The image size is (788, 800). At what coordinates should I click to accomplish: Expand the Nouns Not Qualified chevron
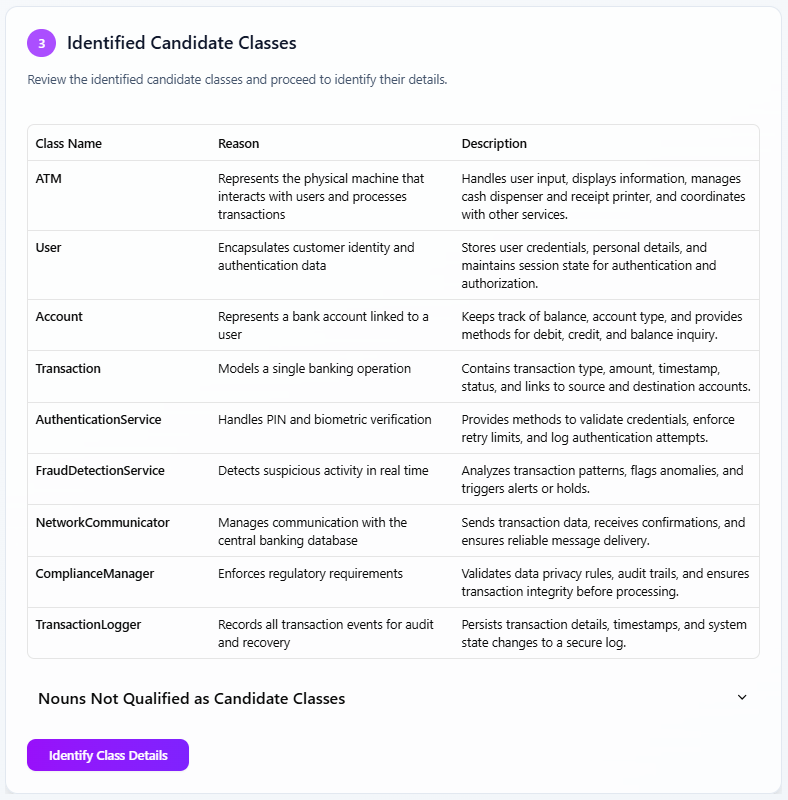click(x=742, y=698)
